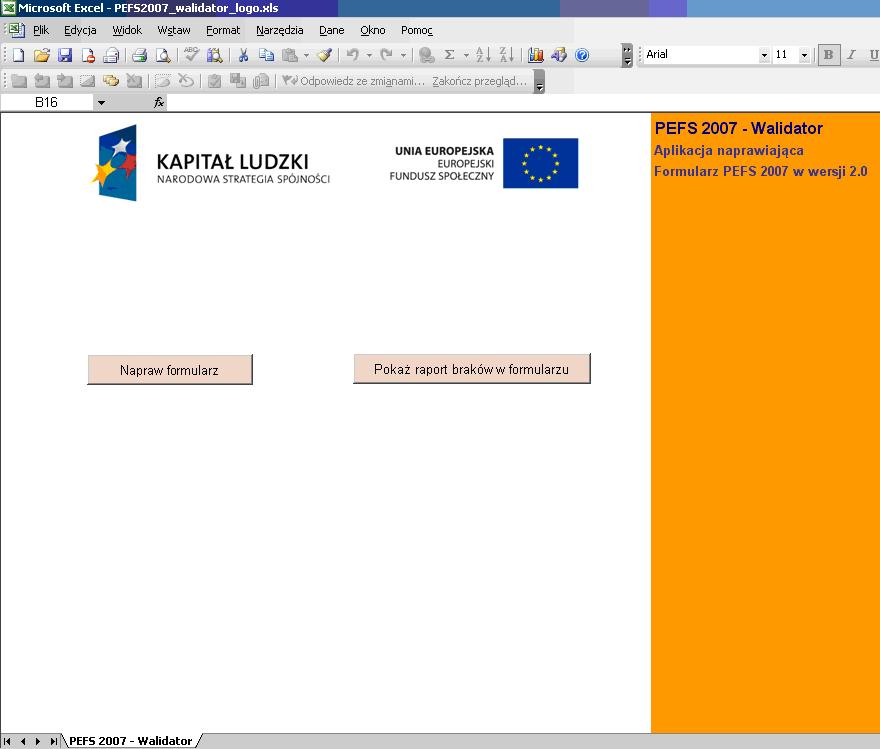Open the Research binoculars tool
Screen dimensions: 880x749
point(214,55)
